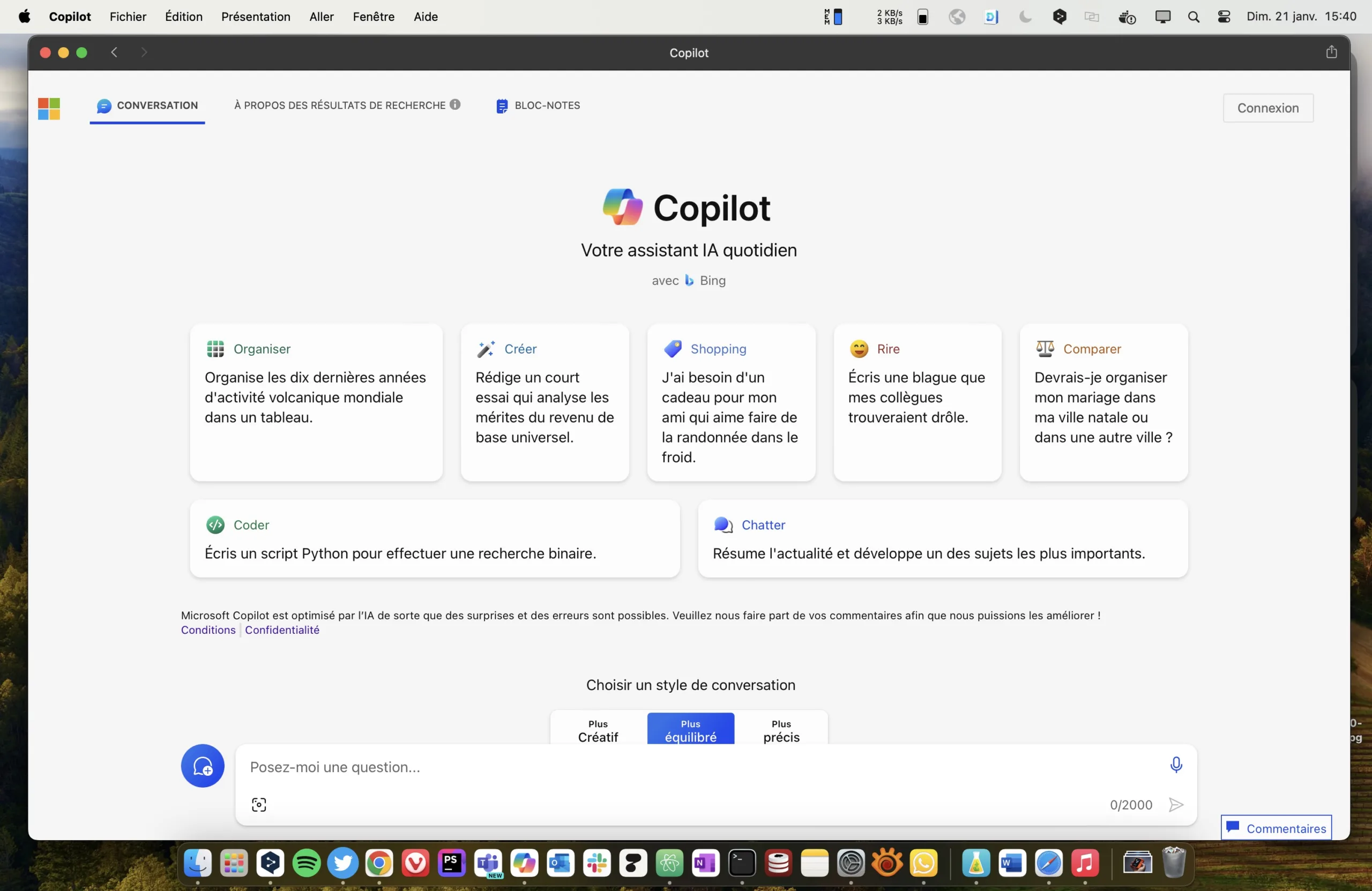
Task: Click the Microsoft logo icon
Action: [49, 108]
